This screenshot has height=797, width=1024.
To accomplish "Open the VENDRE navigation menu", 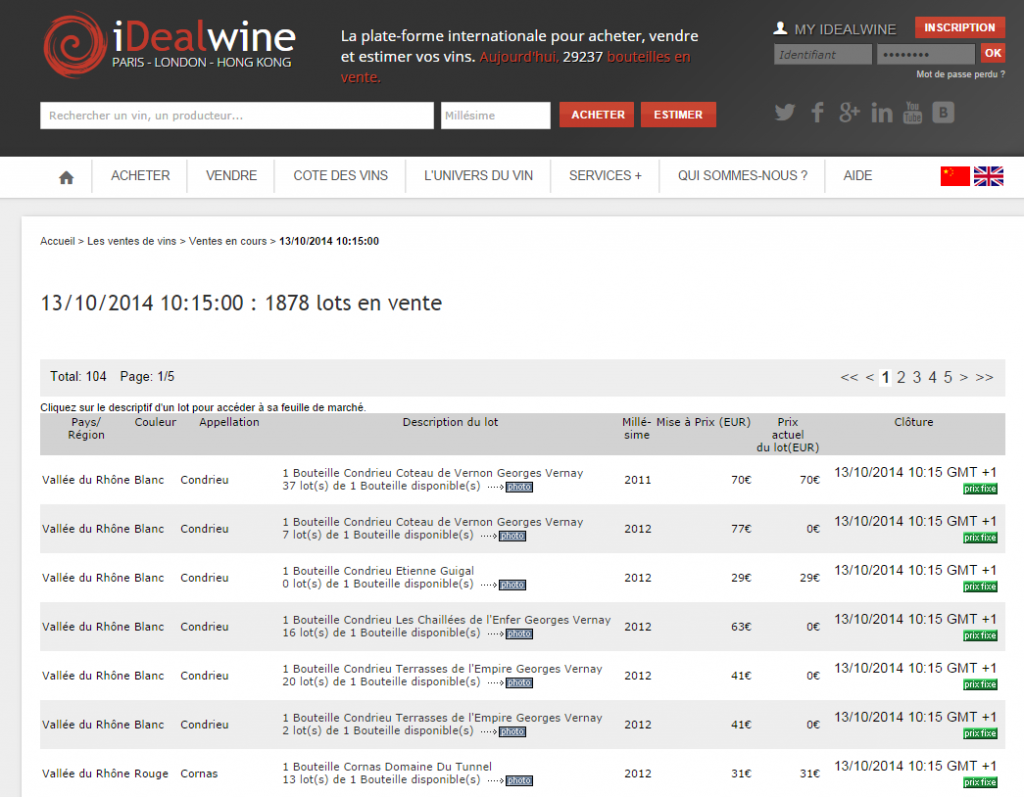I will [231, 176].
